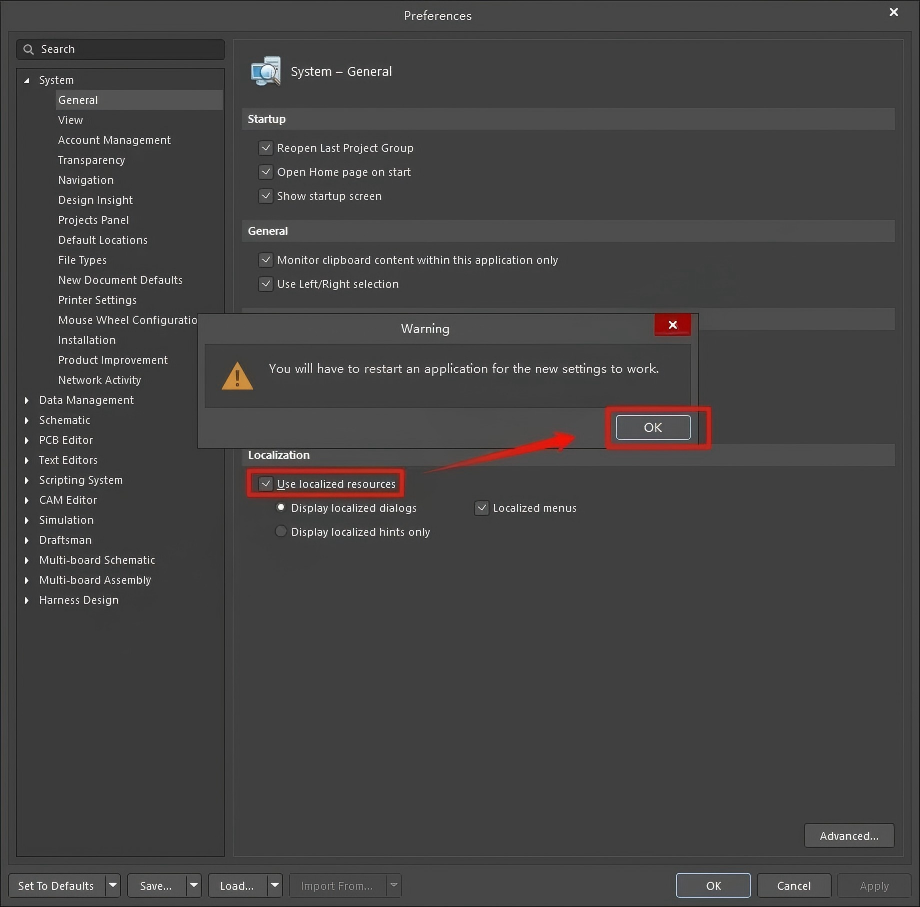Toggle Open Home page on start checkbox
The image size is (920, 907).
(x=266, y=172)
